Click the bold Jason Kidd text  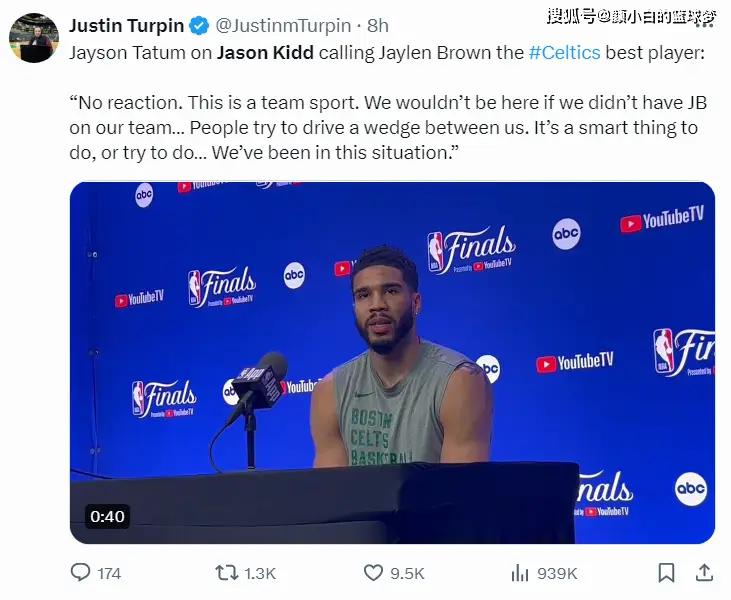(x=265, y=53)
